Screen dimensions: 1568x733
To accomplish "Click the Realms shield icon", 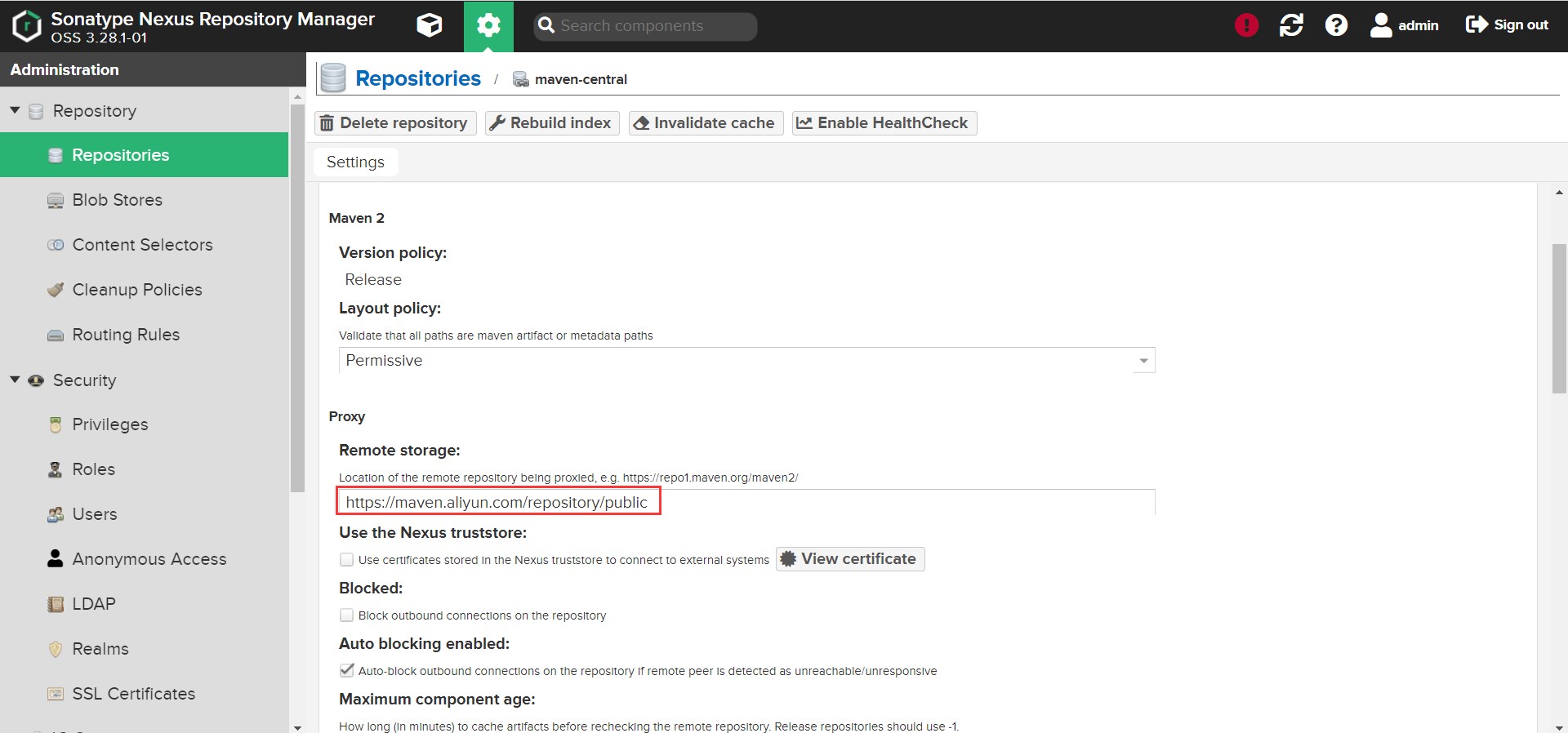I will click(56, 649).
